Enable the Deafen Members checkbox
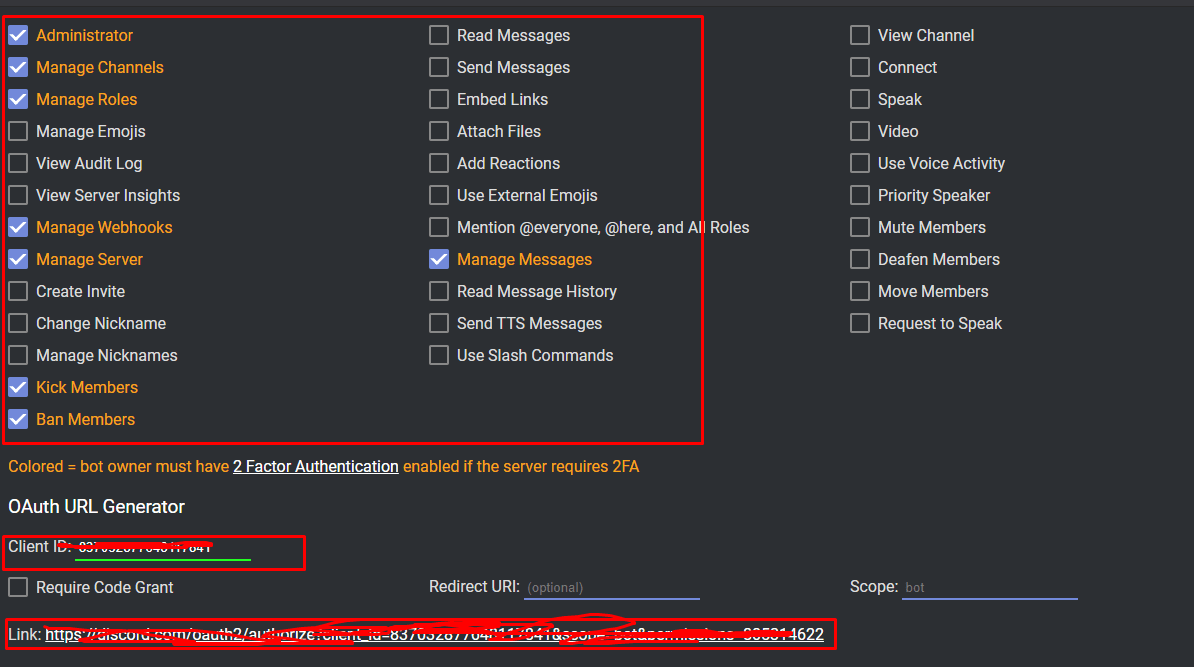 [x=860, y=259]
